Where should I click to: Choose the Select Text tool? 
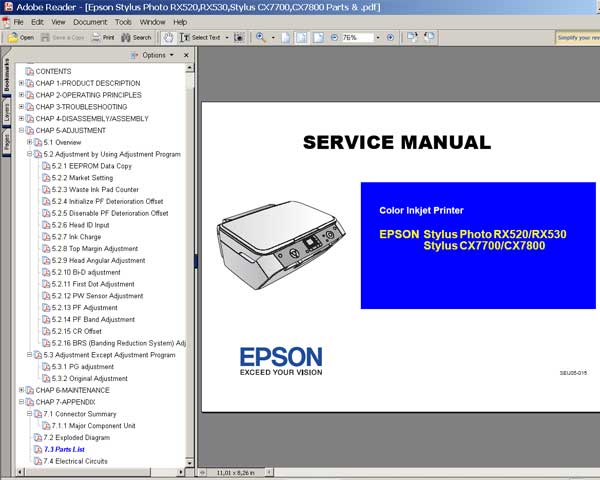[201, 38]
